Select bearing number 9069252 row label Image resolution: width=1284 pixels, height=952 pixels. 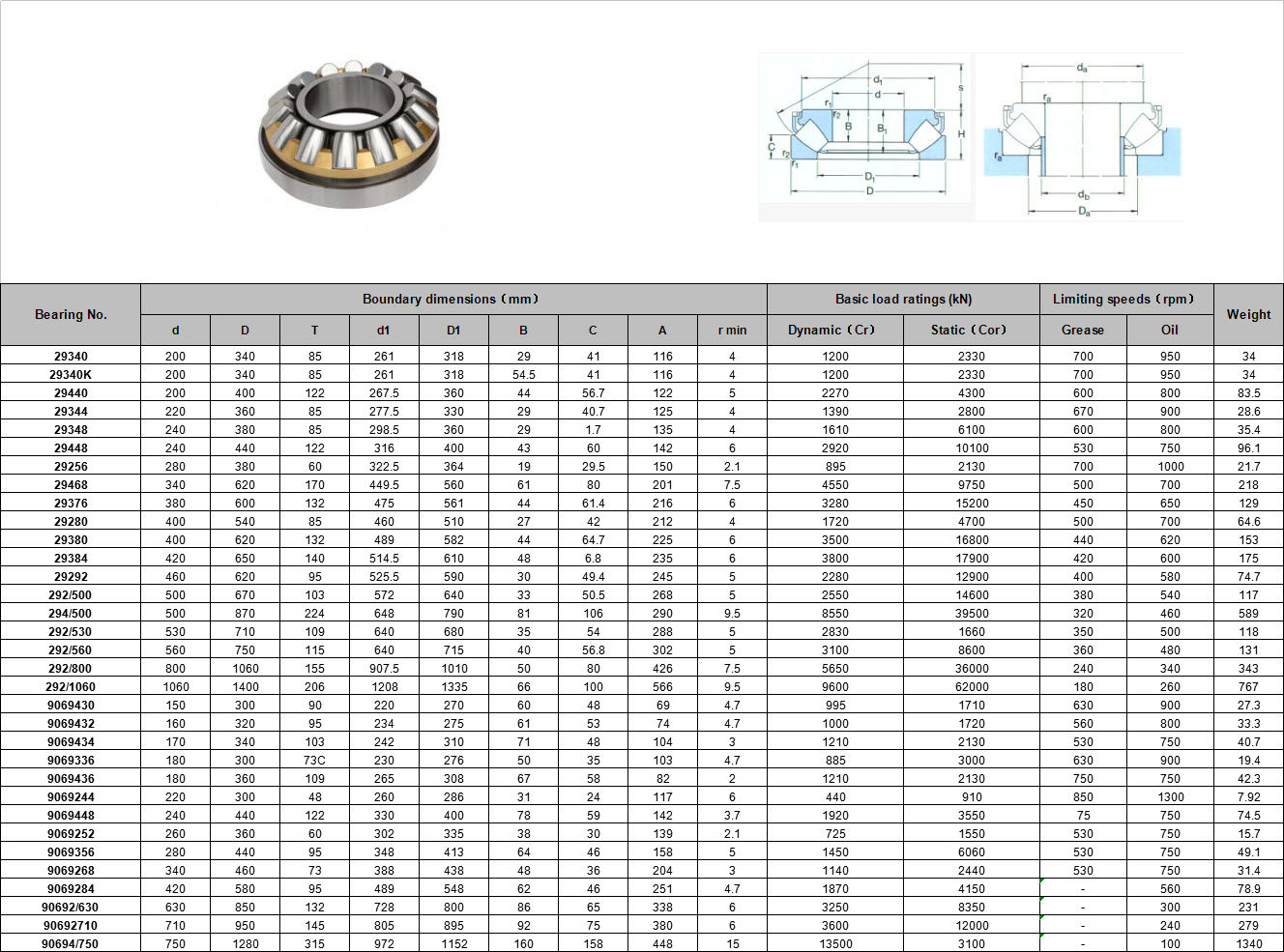click(71, 834)
